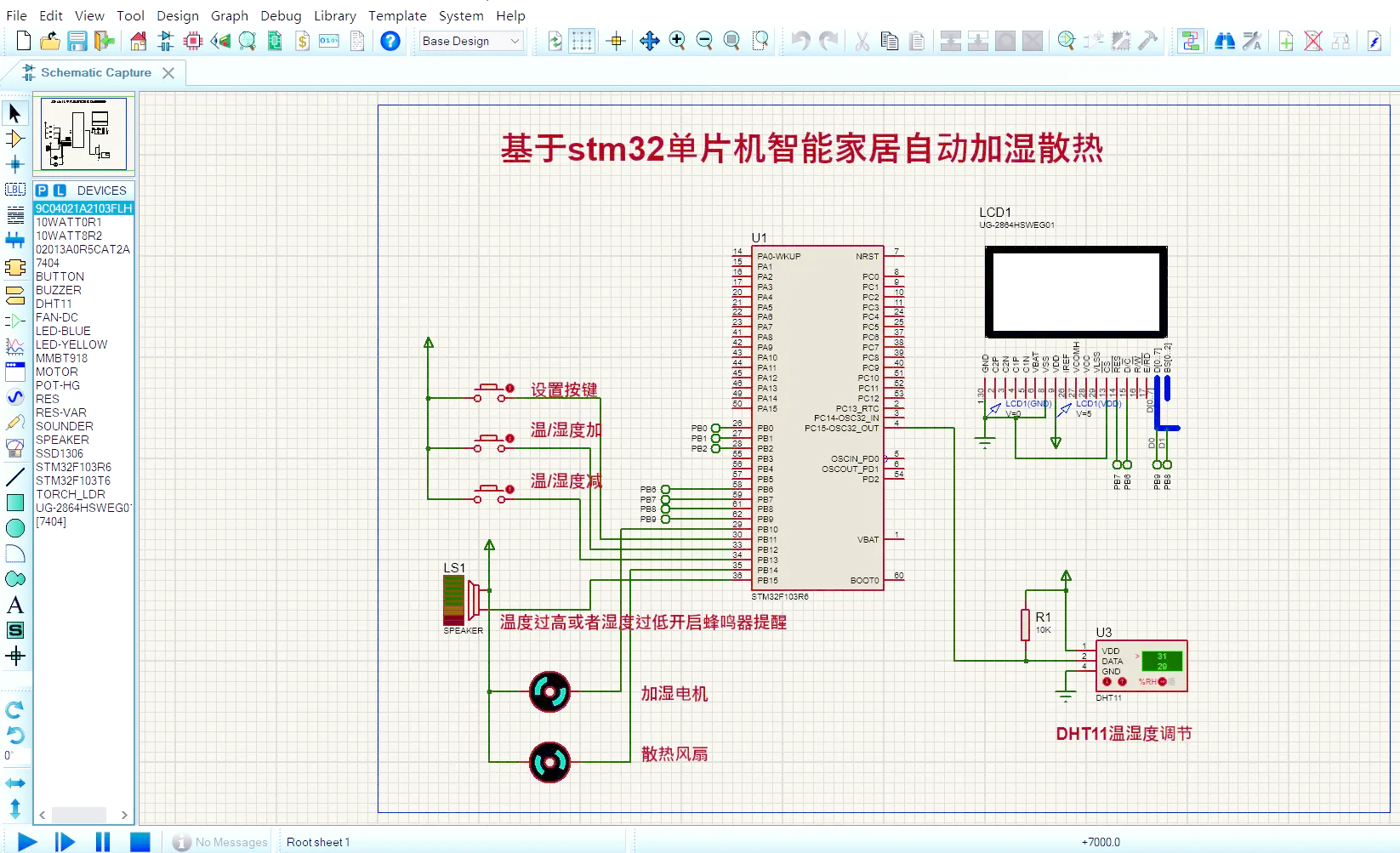The image size is (1400, 853).
Task: Open the File menu
Action: click(16, 15)
